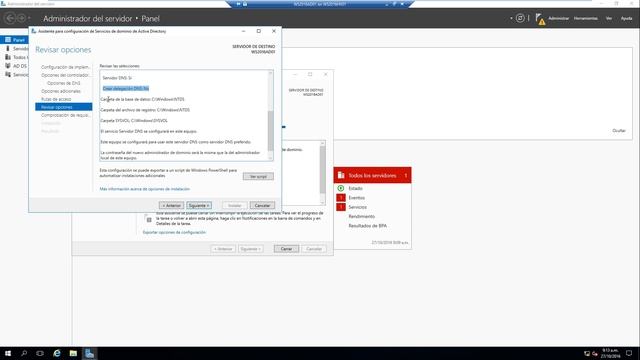
Task: Click Carpeta de la base de datos line
Action: [x=142, y=99]
